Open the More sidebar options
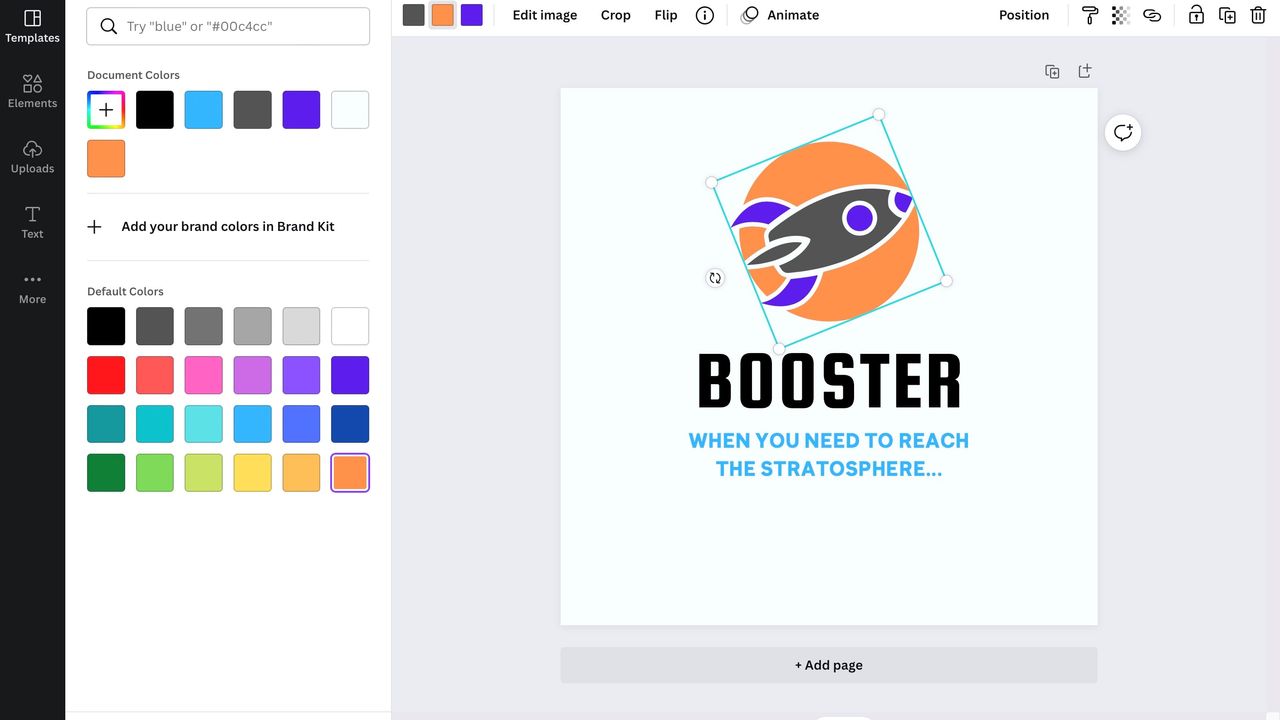This screenshot has width=1280, height=720. pos(32,288)
